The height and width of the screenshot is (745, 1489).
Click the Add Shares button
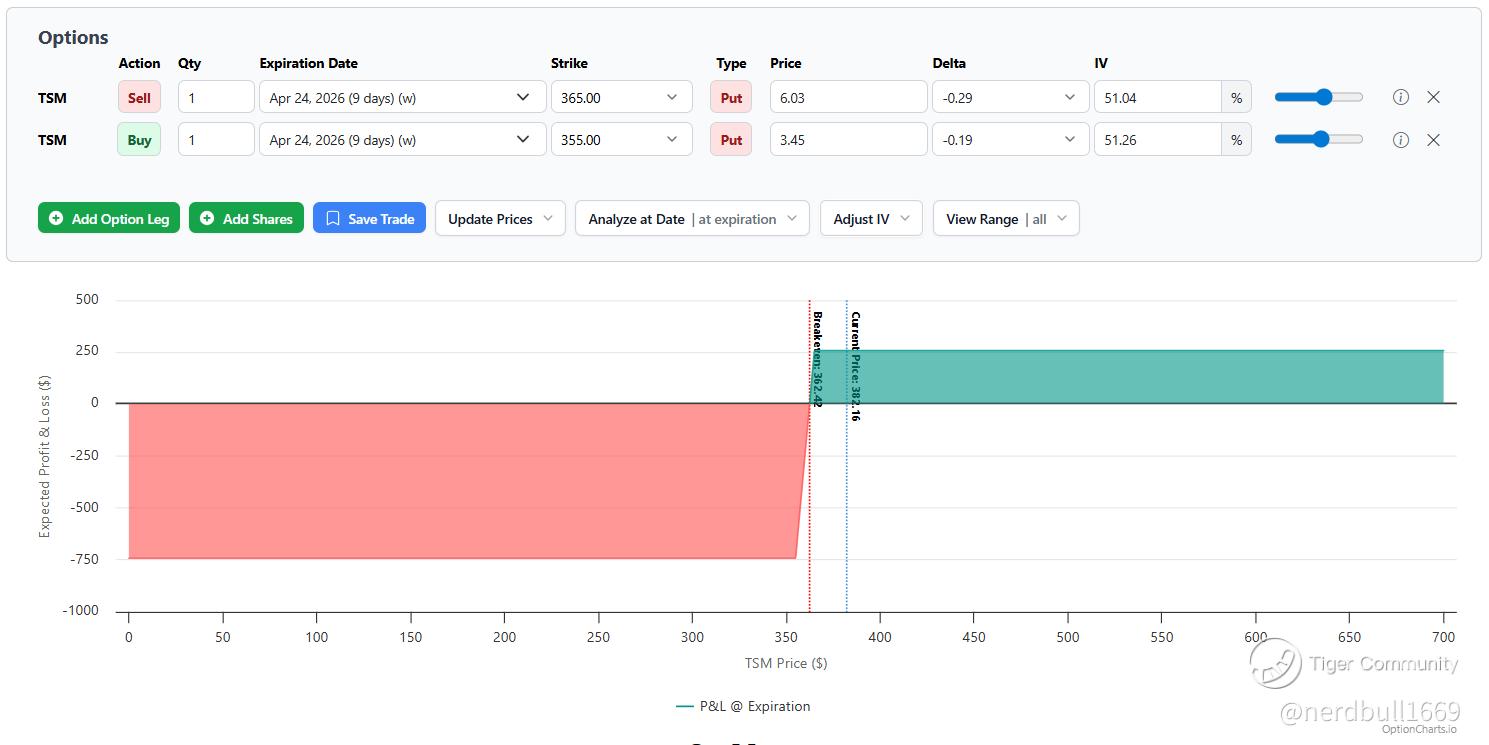pyautogui.click(x=246, y=219)
